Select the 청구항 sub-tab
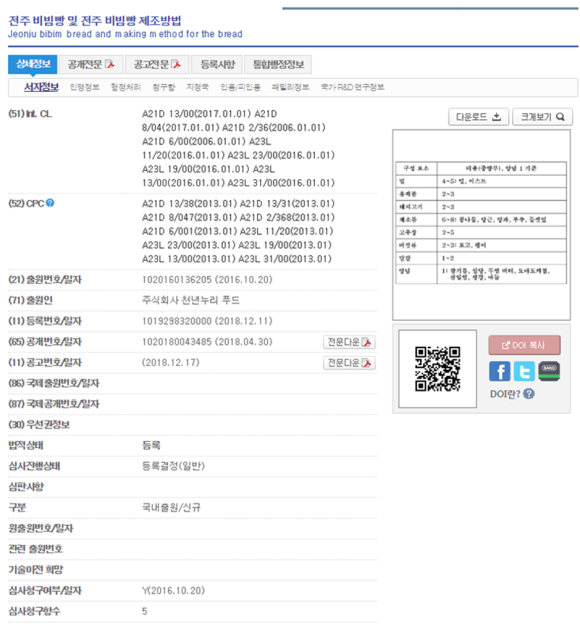580x642 pixels. pyautogui.click(x=164, y=87)
